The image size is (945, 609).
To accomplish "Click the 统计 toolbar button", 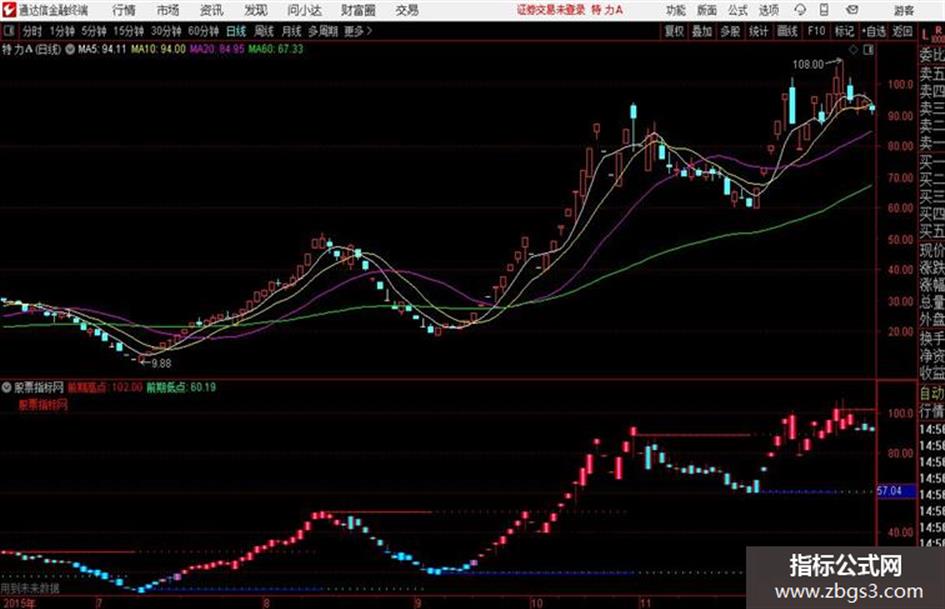I will 758,31.
